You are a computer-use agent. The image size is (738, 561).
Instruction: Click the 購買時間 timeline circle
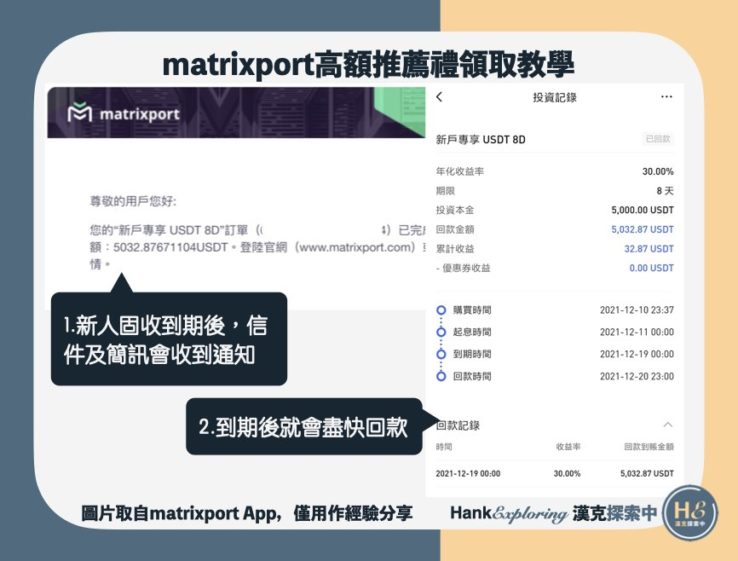[441, 310]
